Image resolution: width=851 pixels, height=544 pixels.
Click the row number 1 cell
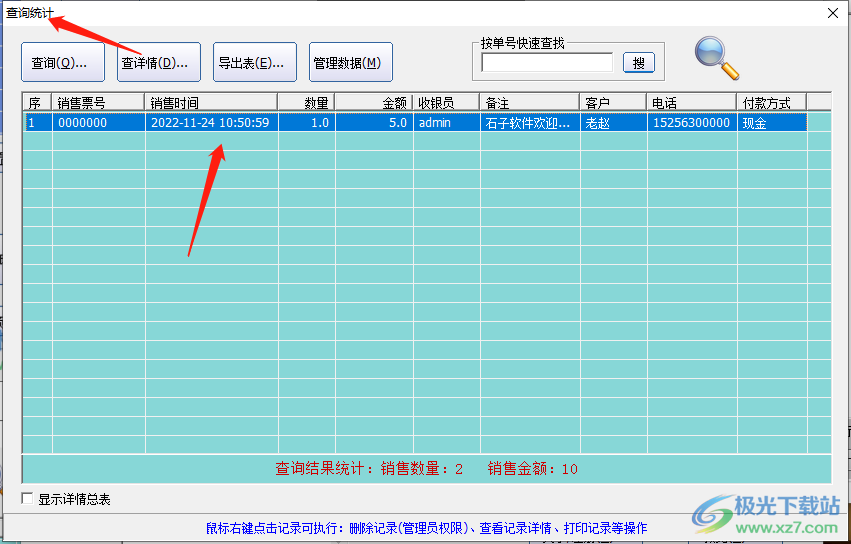[37, 123]
